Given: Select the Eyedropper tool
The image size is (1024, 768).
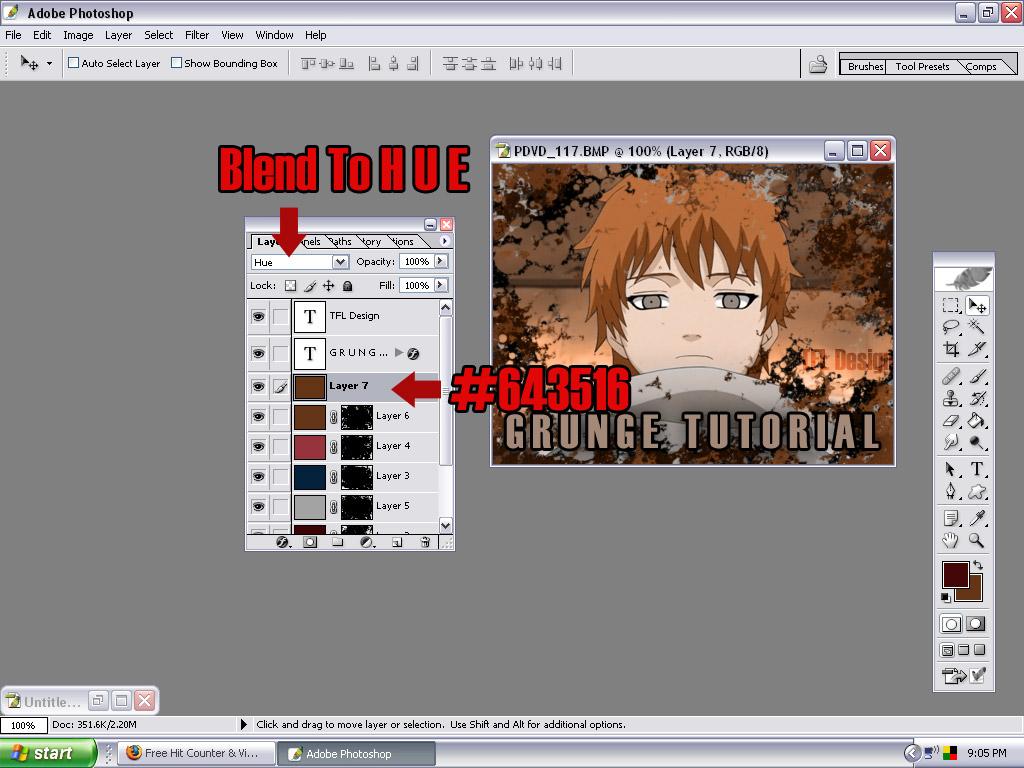Looking at the screenshot, I should pyautogui.click(x=977, y=519).
